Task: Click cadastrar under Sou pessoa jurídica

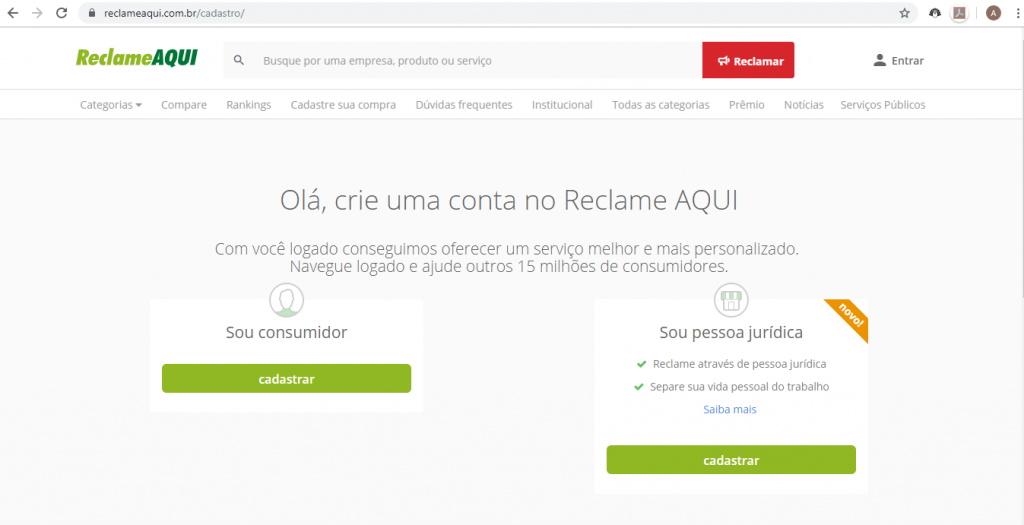Action: point(731,460)
